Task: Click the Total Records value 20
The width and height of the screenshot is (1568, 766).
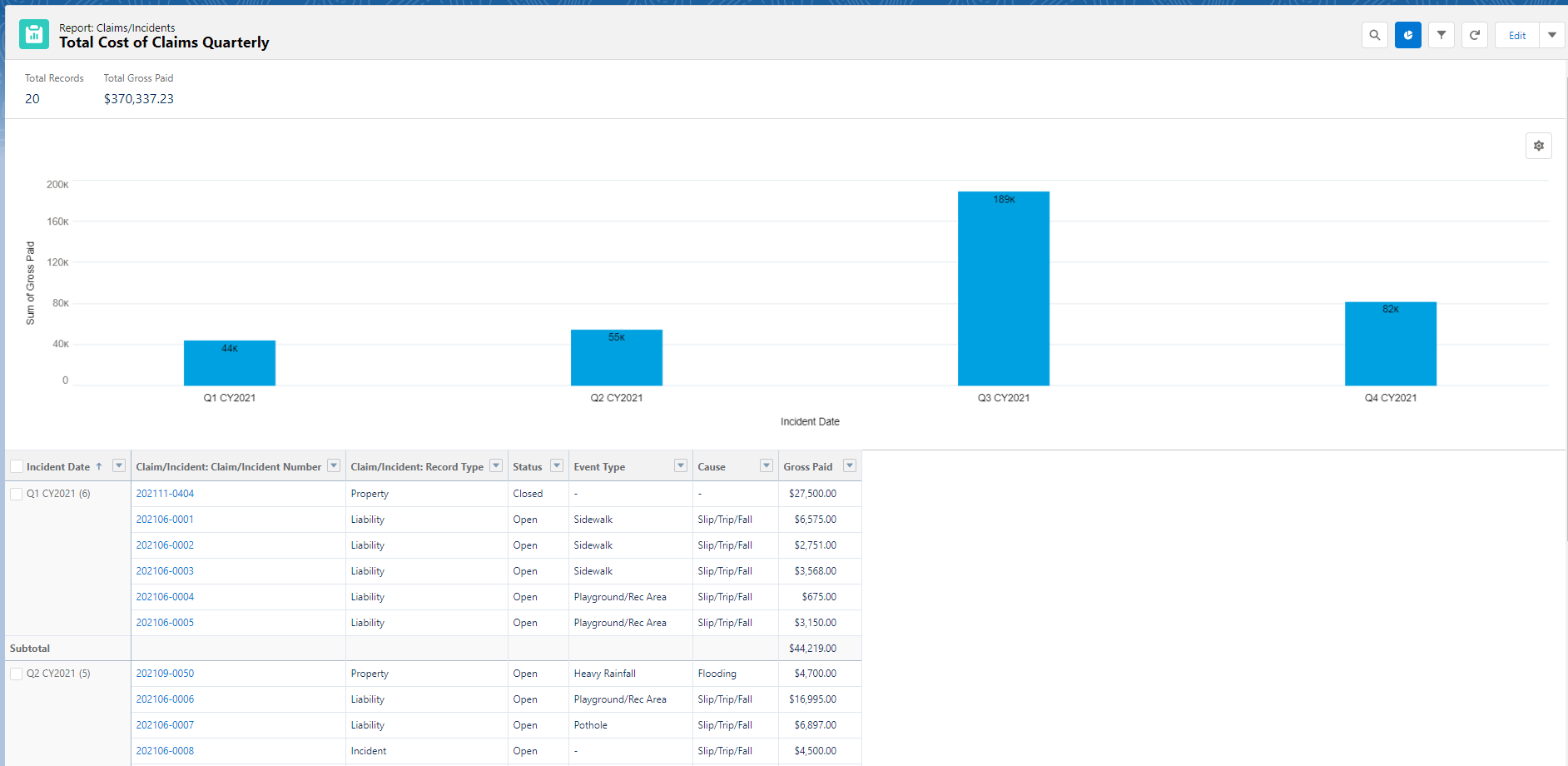Action: point(32,98)
